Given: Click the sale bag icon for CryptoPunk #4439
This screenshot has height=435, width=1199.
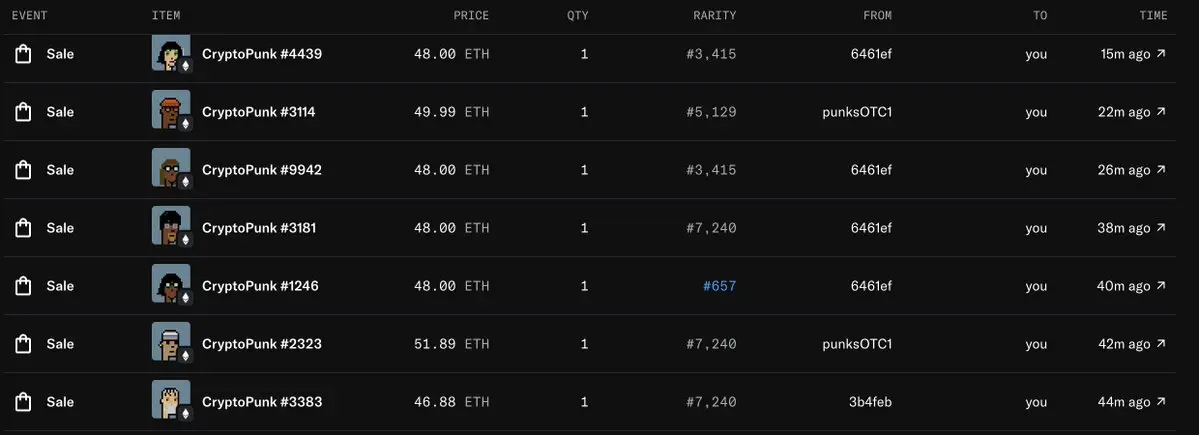Looking at the screenshot, I should pos(23,54).
